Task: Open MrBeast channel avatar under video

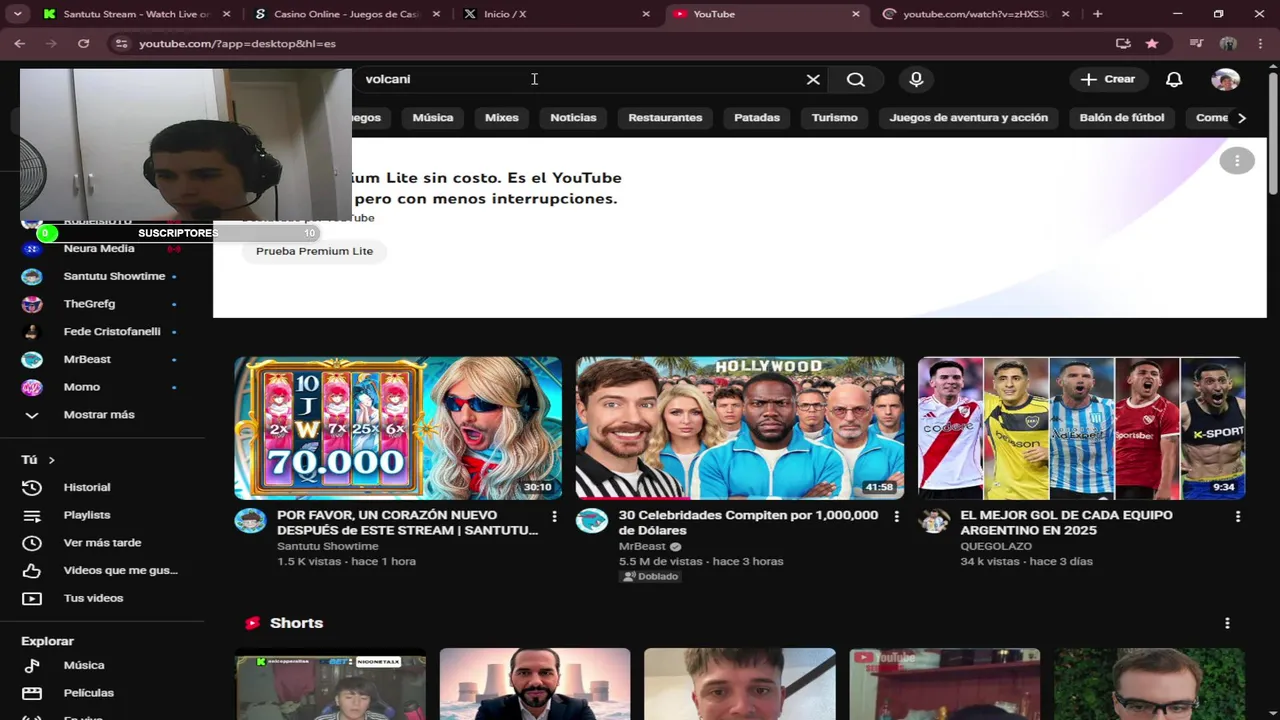Action: [x=592, y=521]
